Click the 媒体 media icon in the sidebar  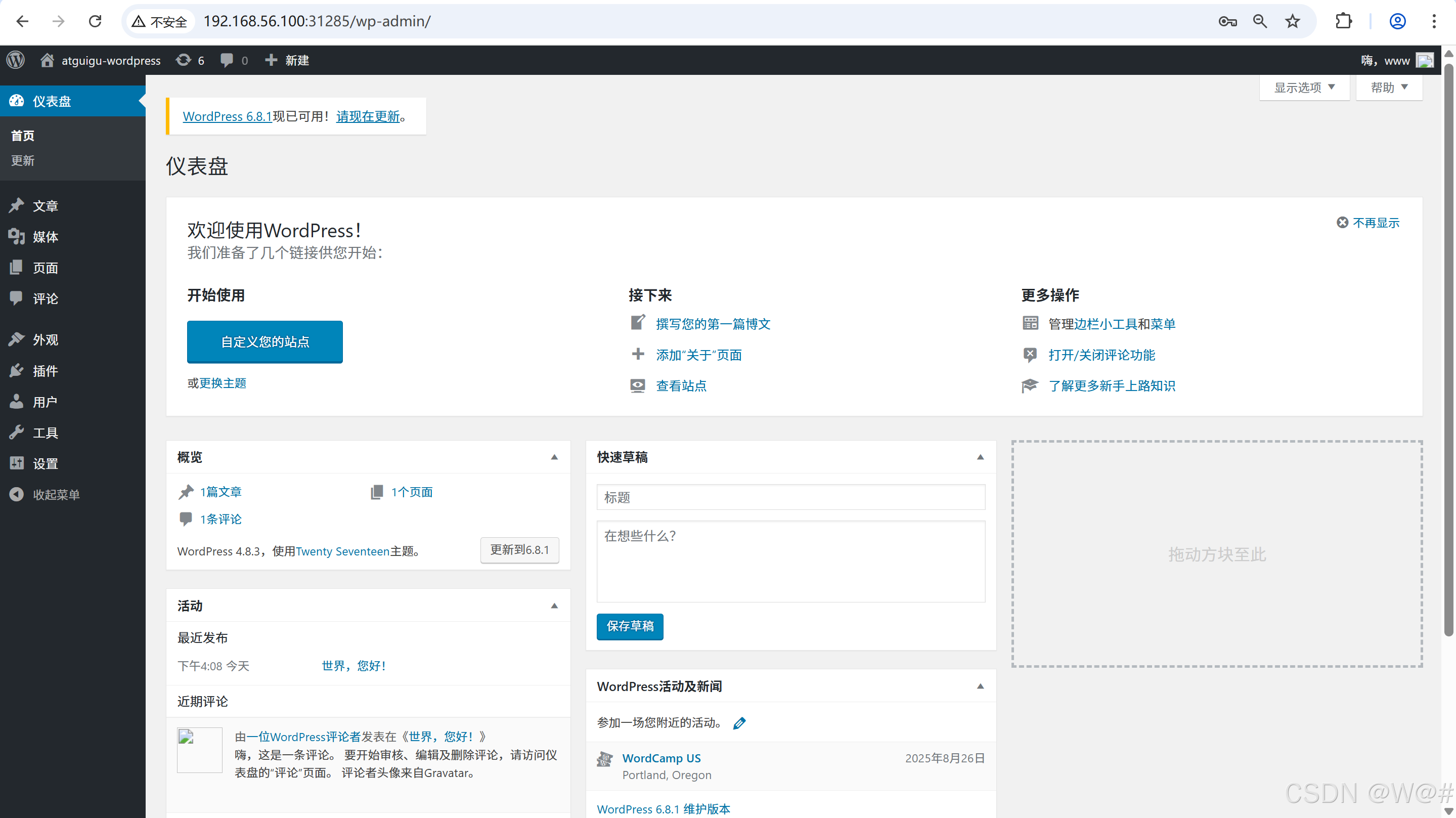click(x=16, y=236)
